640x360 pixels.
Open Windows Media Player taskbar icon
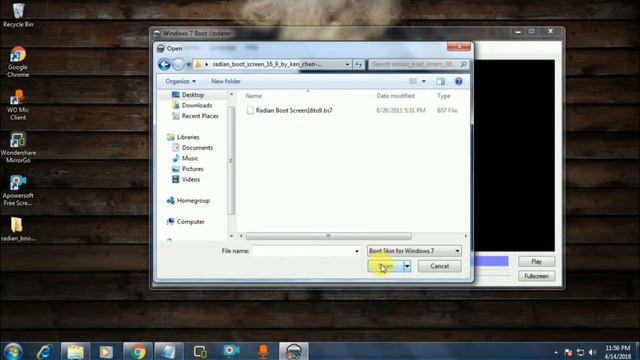coord(106,351)
